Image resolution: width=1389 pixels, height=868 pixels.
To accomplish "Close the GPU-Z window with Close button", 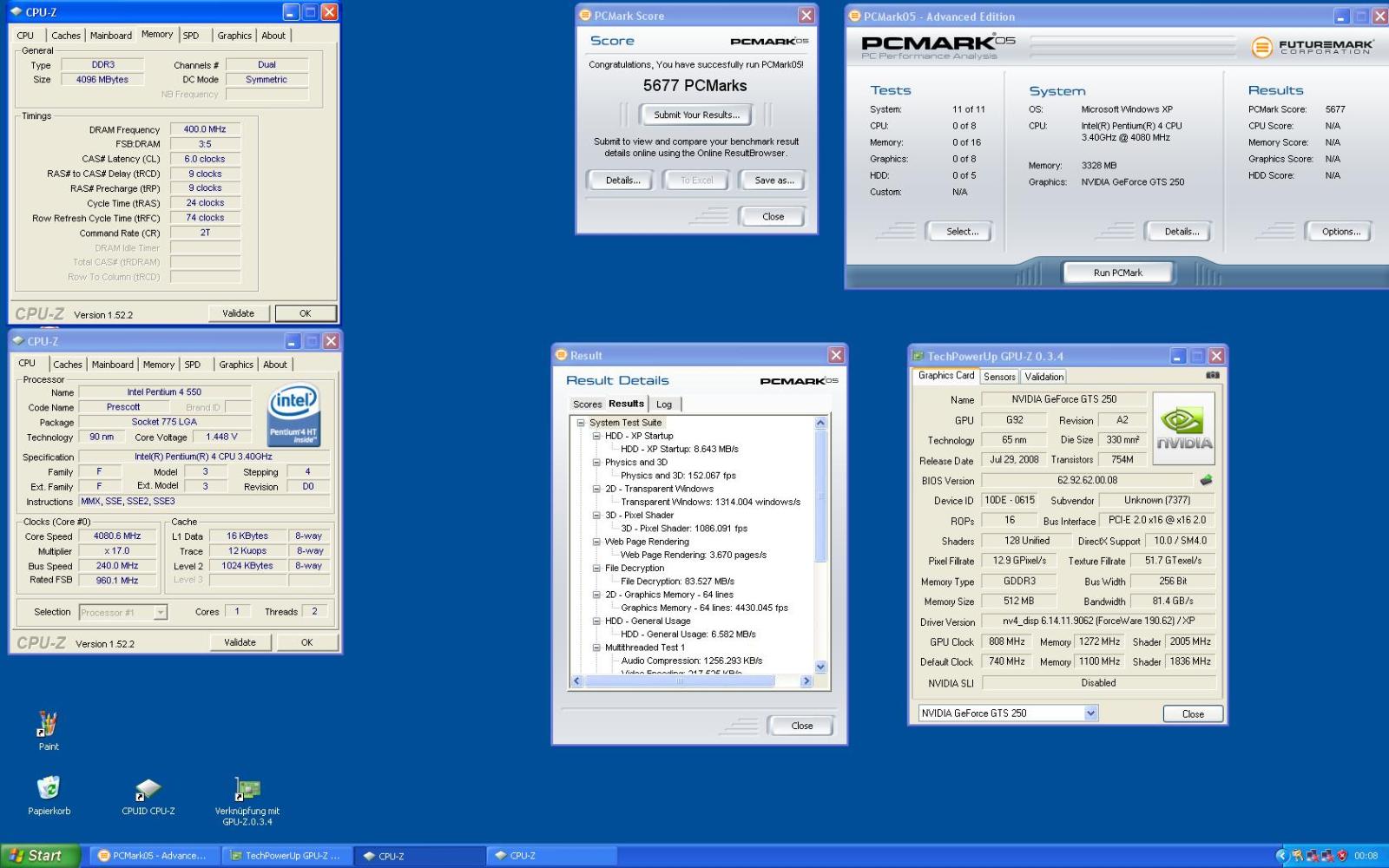I will coord(1193,713).
